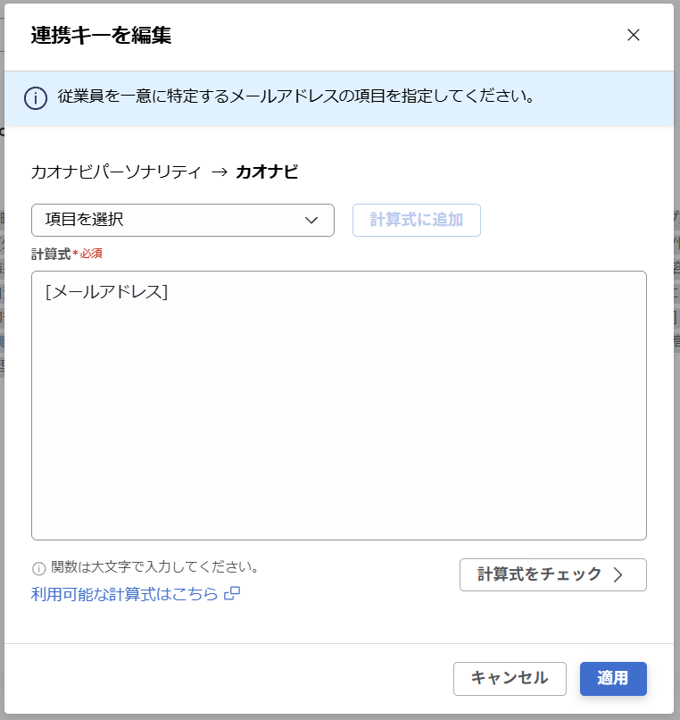Close the 連携キーを編集 dialog with X
The width and height of the screenshot is (680, 720).
[x=633, y=35]
